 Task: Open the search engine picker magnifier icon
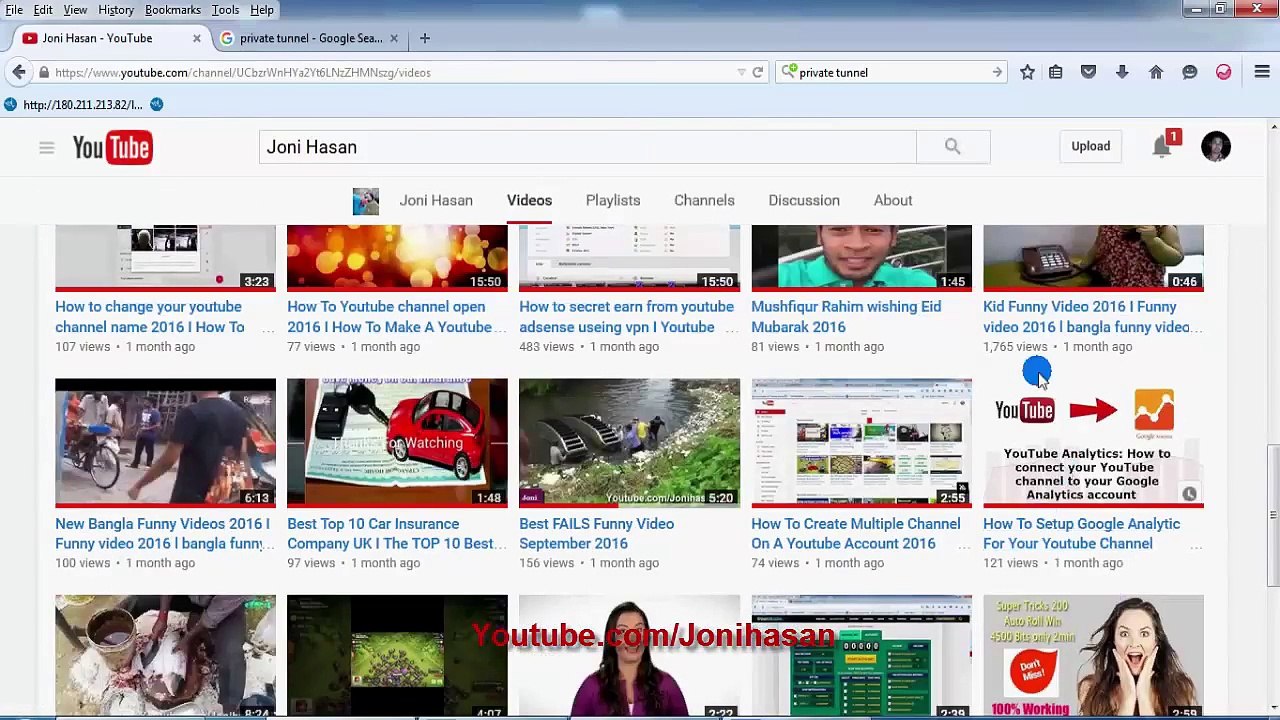(789, 72)
